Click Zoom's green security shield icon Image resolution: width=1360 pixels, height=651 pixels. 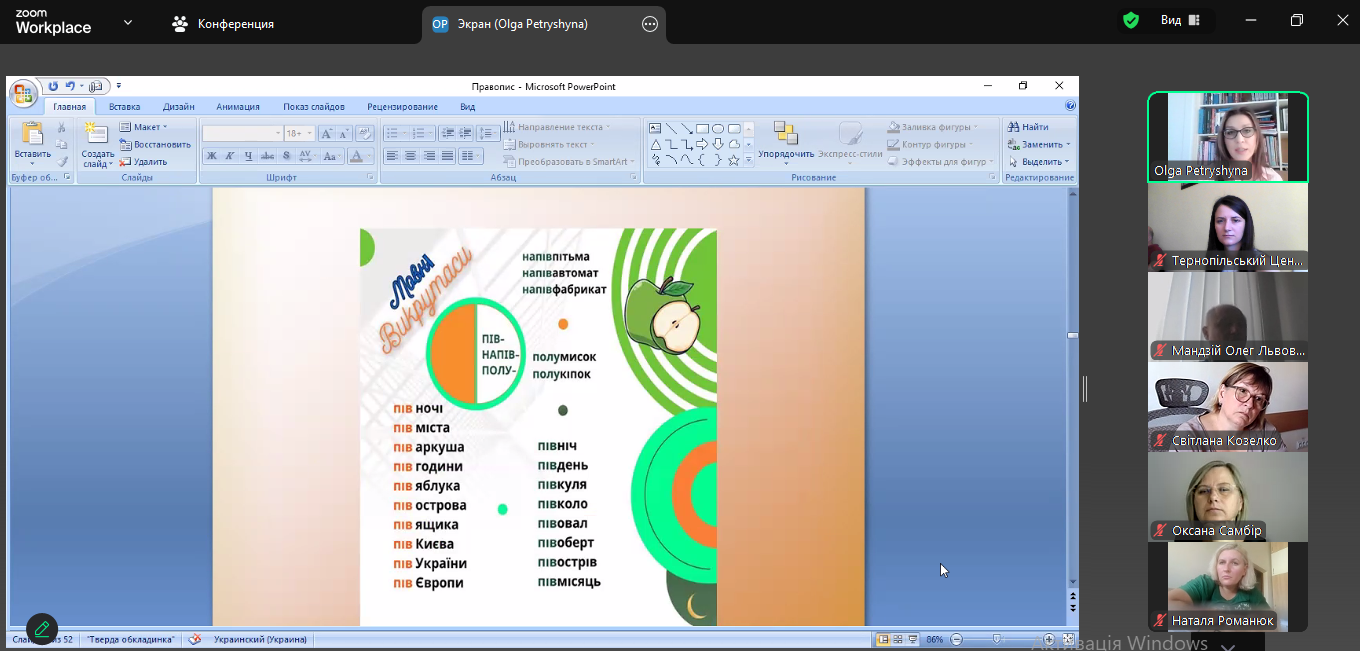[x=1131, y=21]
